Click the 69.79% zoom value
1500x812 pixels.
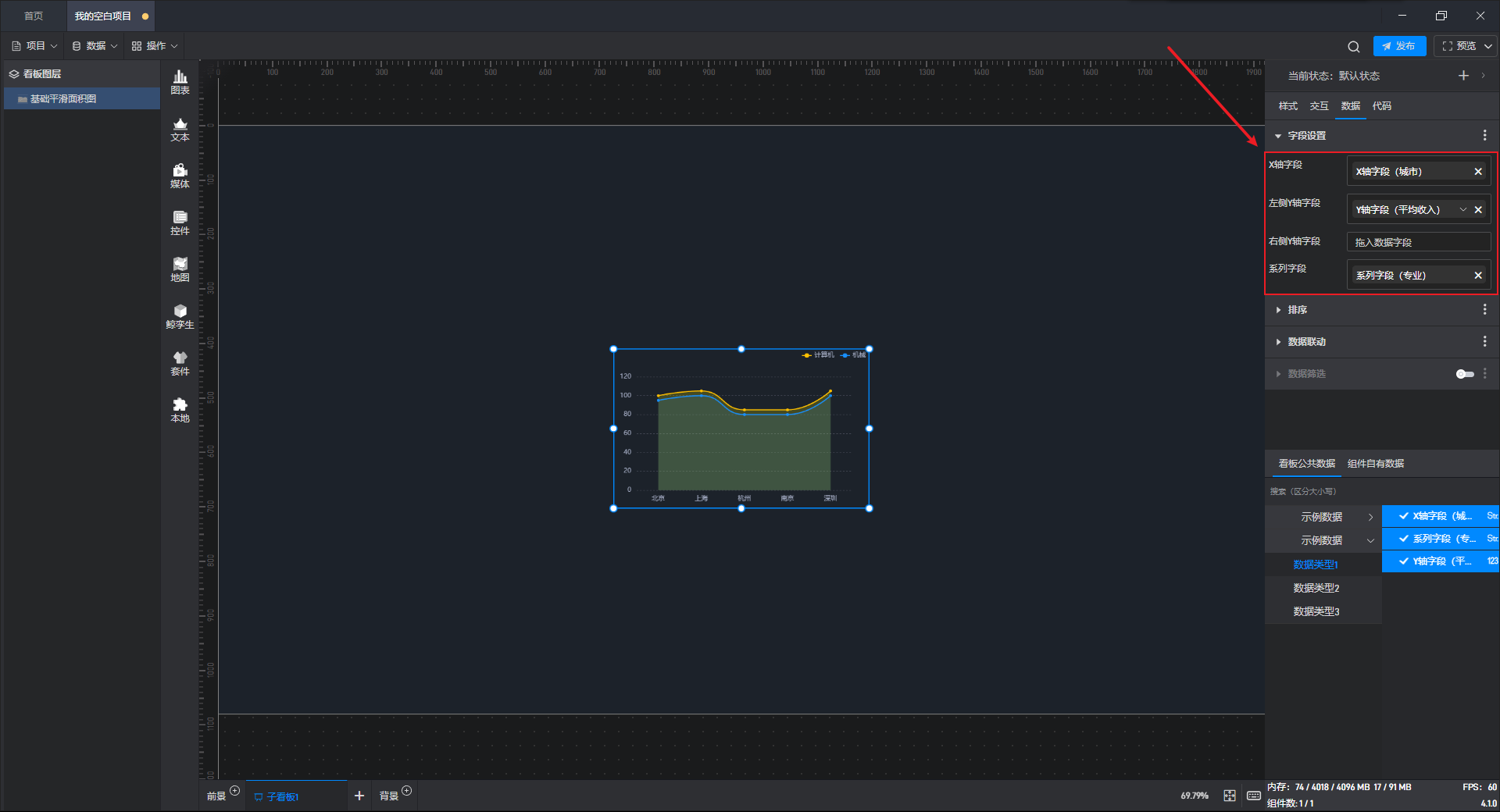(1195, 796)
